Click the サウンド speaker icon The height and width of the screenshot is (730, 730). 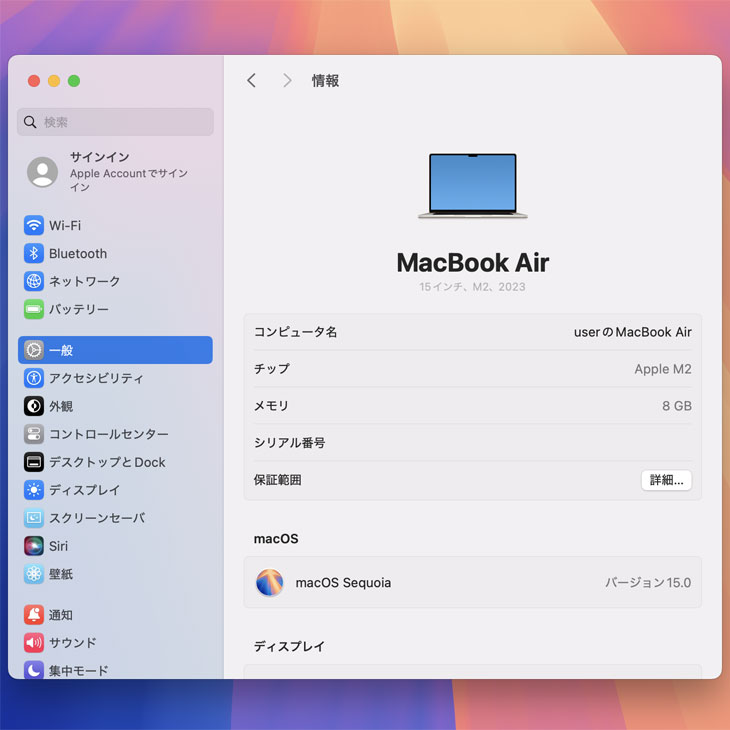(x=34, y=643)
